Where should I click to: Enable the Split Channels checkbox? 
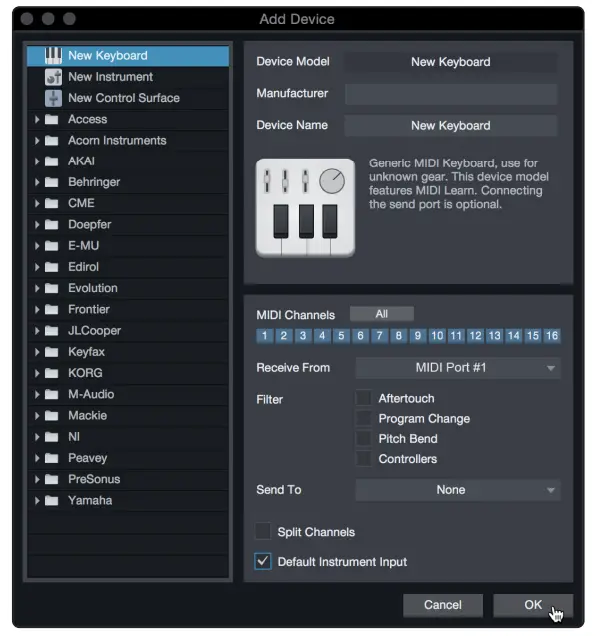(263, 531)
